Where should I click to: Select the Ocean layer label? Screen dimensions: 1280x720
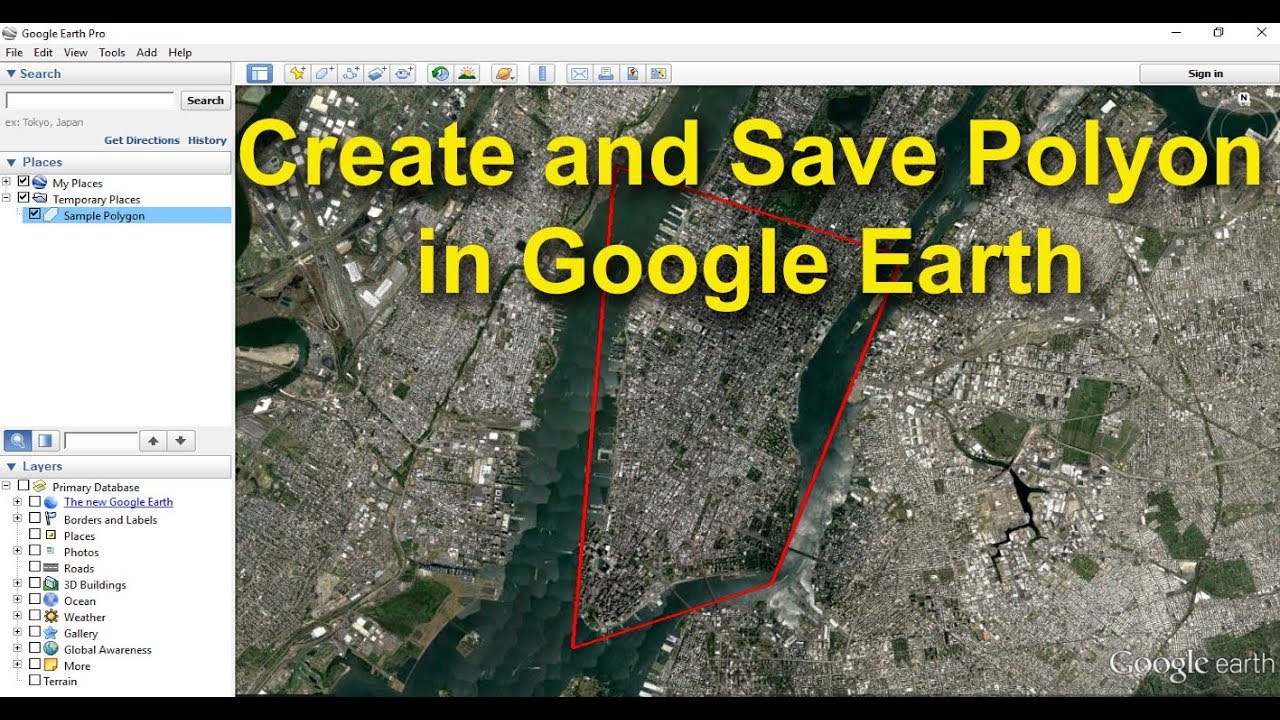point(80,601)
